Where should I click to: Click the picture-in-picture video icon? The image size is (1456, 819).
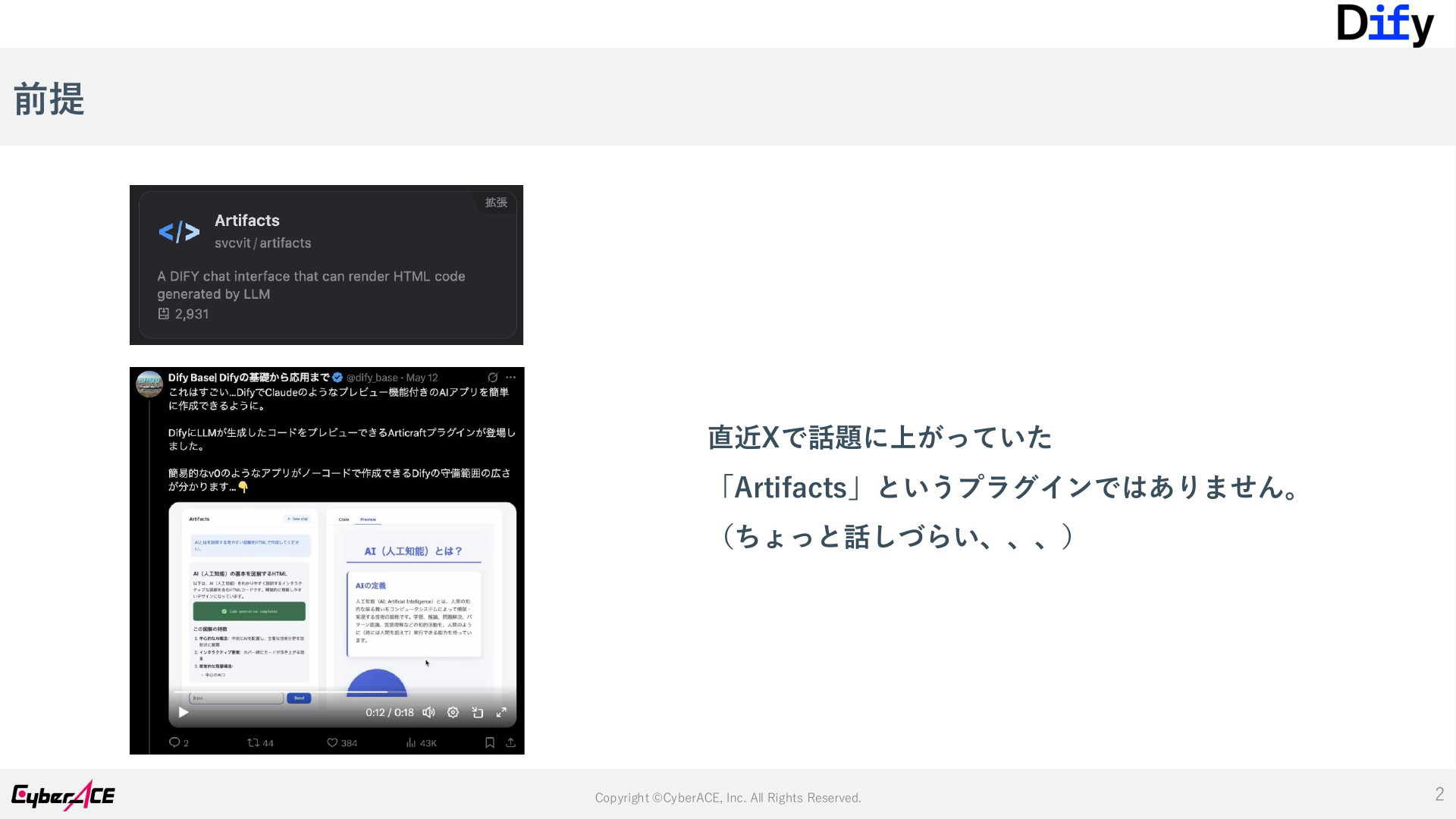point(478,713)
